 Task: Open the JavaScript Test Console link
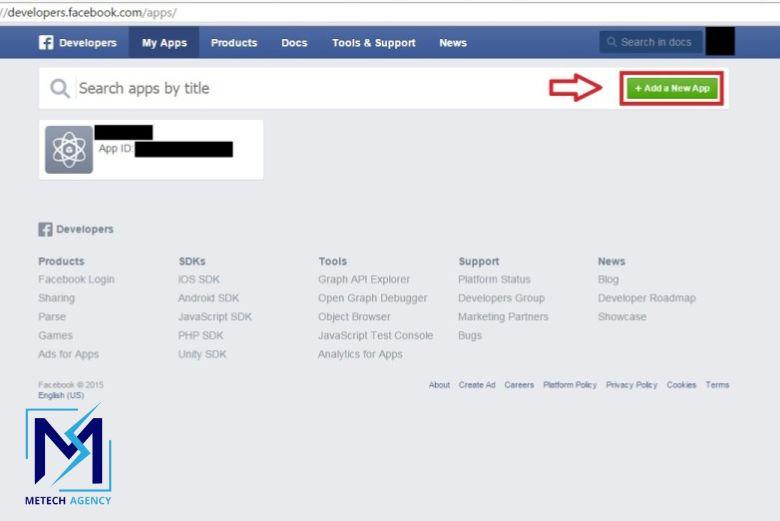[x=376, y=335]
